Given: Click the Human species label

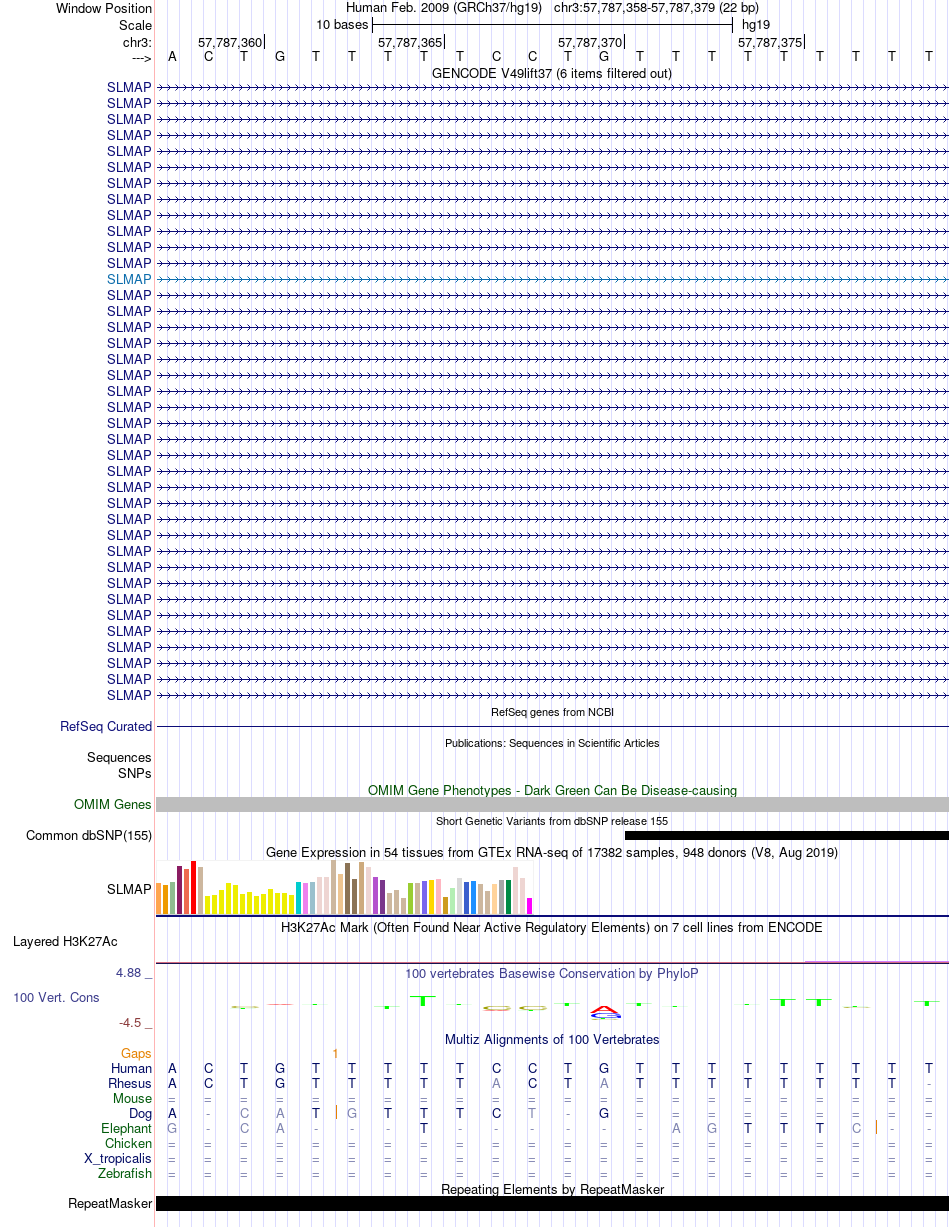Looking at the screenshot, I should tap(131, 1068).
